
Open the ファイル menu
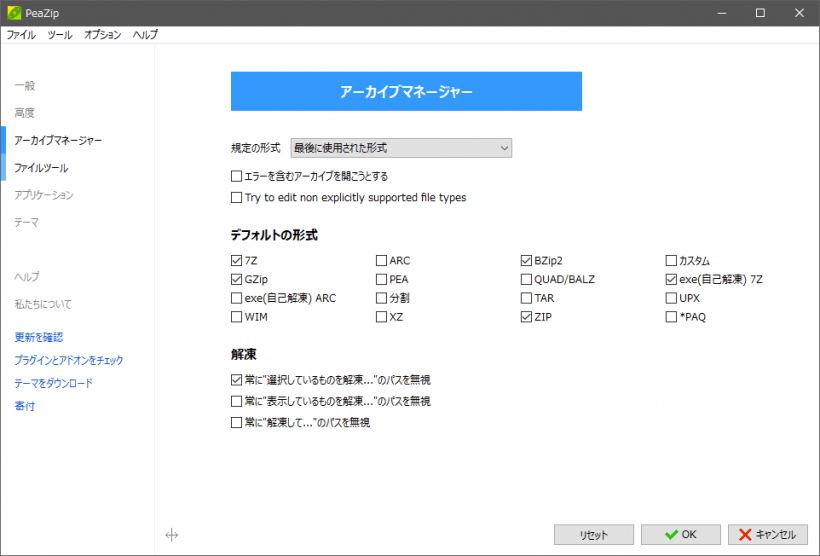click(x=21, y=35)
